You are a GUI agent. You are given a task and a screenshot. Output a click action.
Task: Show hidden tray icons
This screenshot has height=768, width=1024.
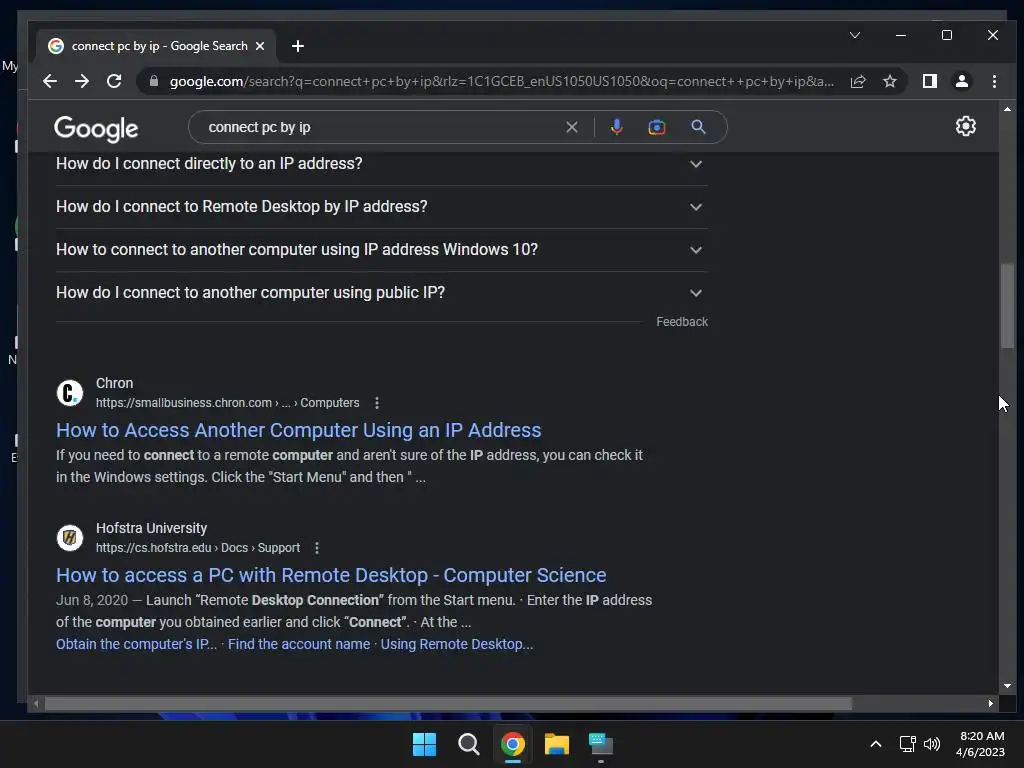pos(876,744)
